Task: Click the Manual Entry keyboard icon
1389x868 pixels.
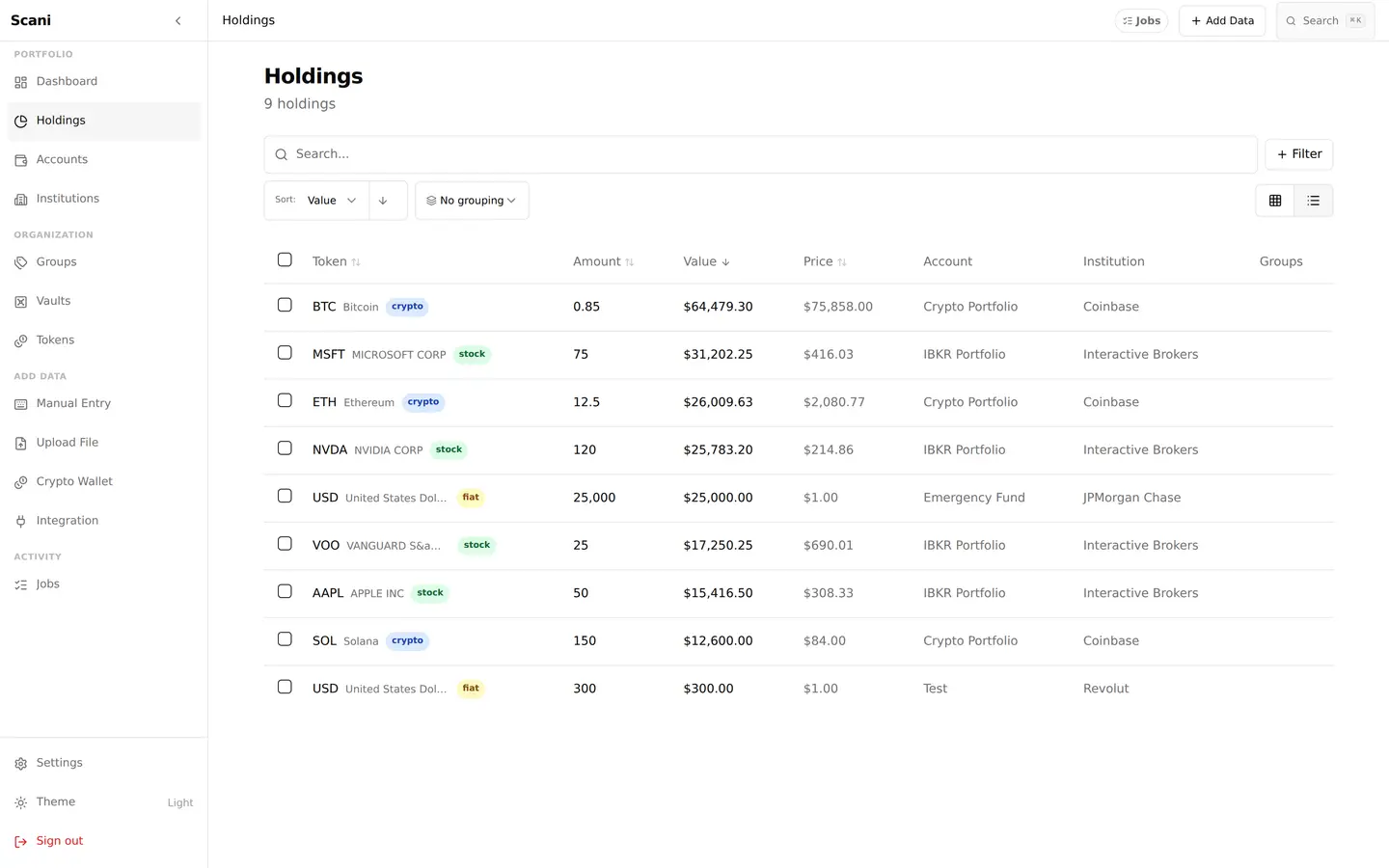Action: coord(21,404)
